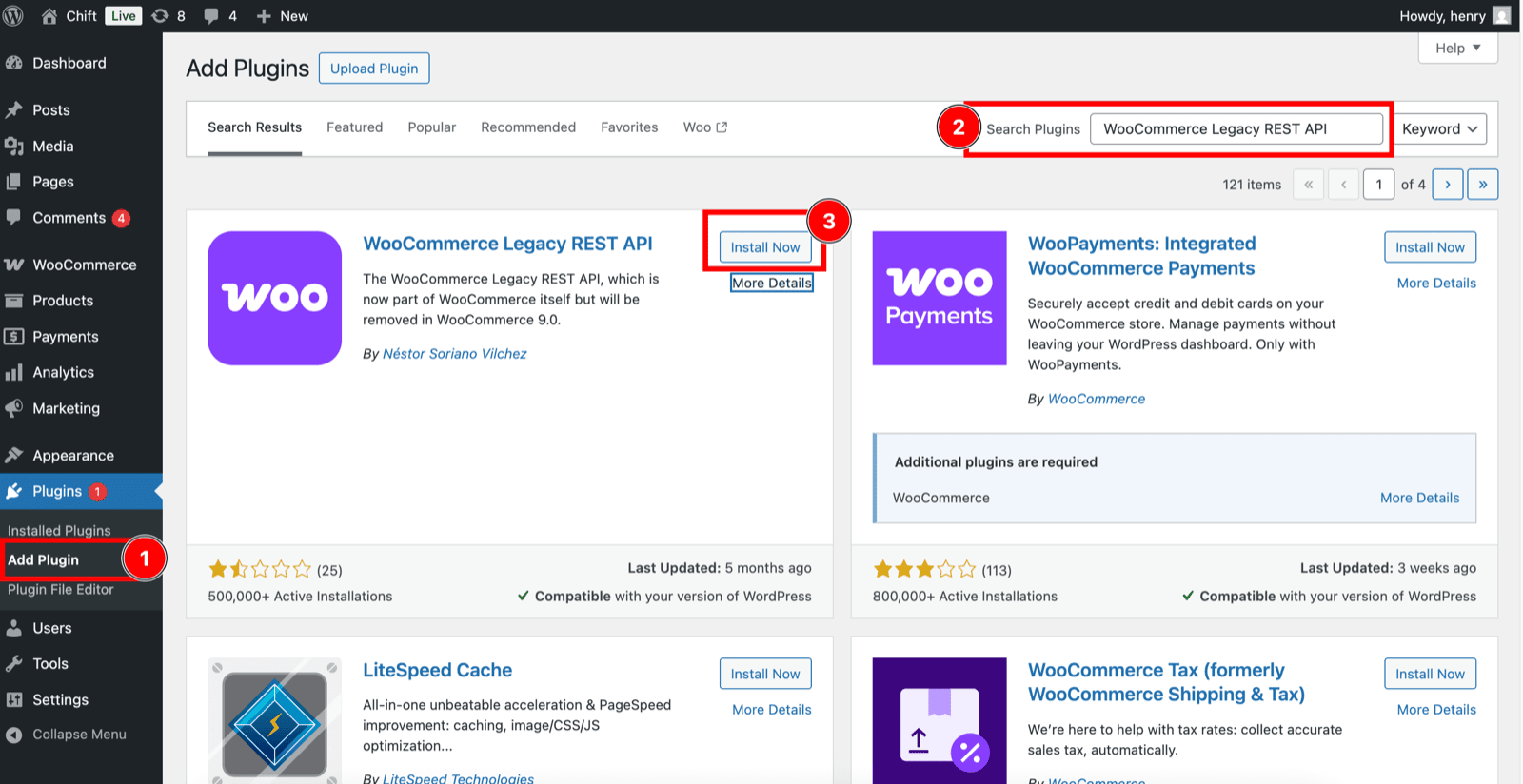Image resolution: width=1523 pixels, height=784 pixels.
Task: Switch to the Recommended tab
Action: [x=528, y=127]
